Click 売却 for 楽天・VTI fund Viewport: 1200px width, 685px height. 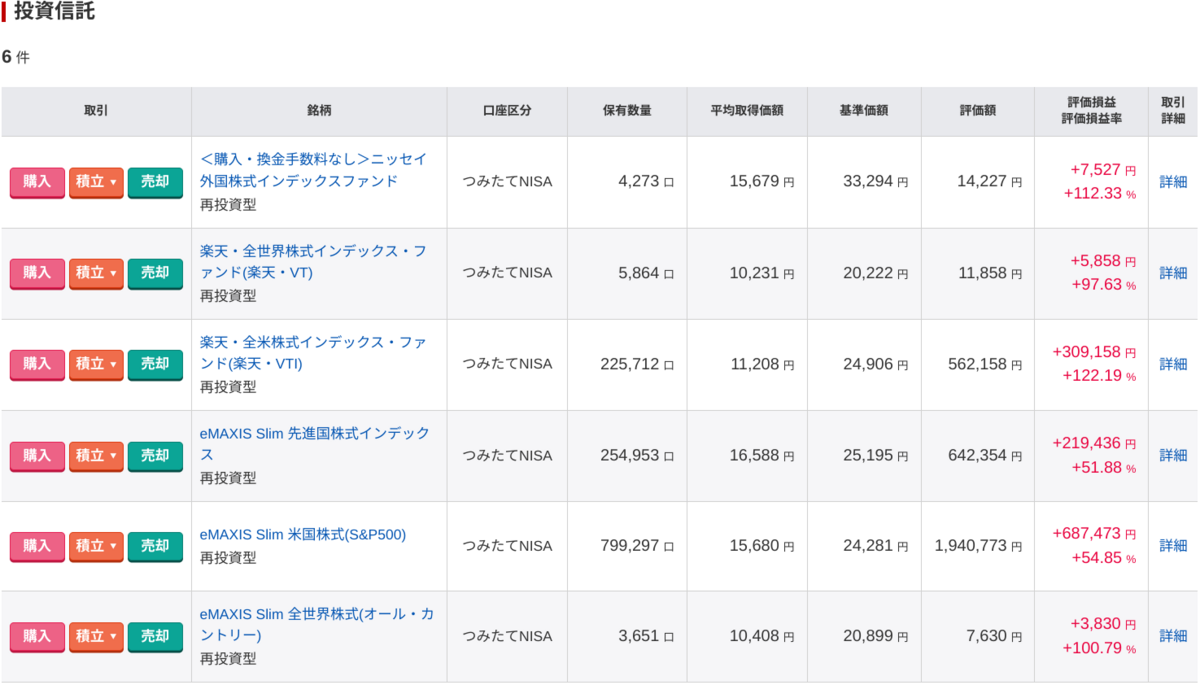click(155, 364)
